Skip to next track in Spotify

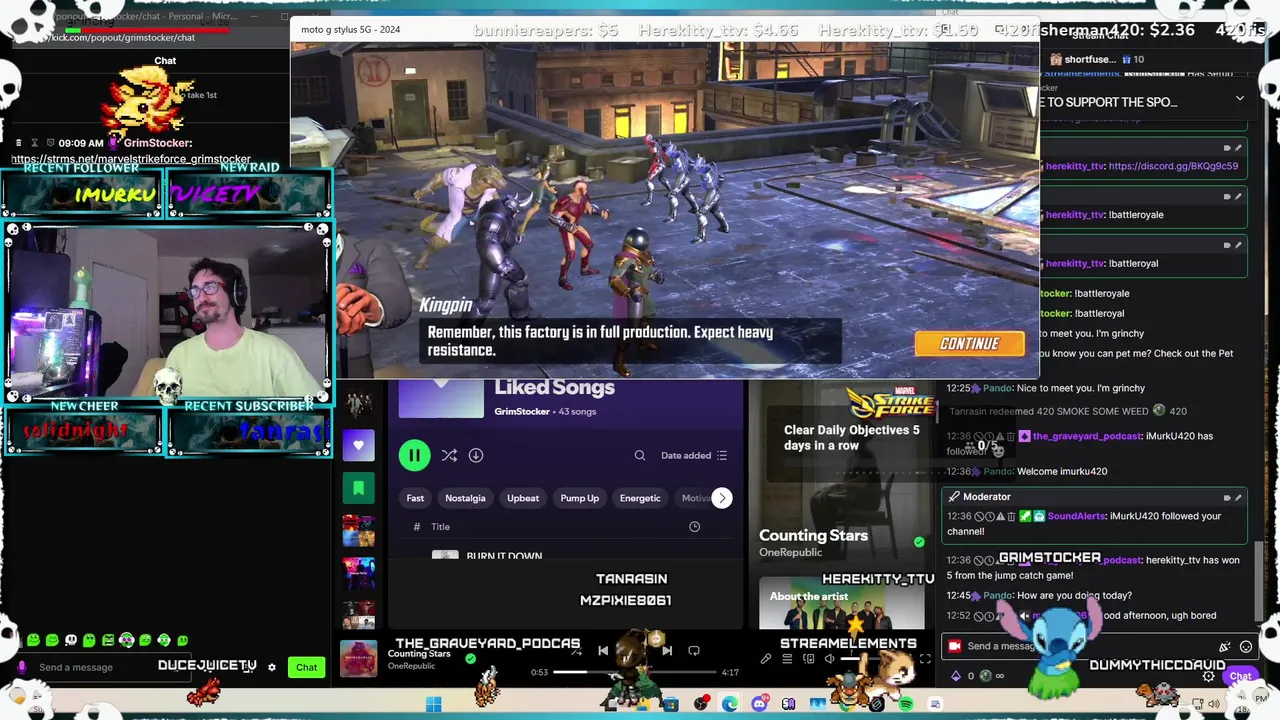[x=667, y=650]
